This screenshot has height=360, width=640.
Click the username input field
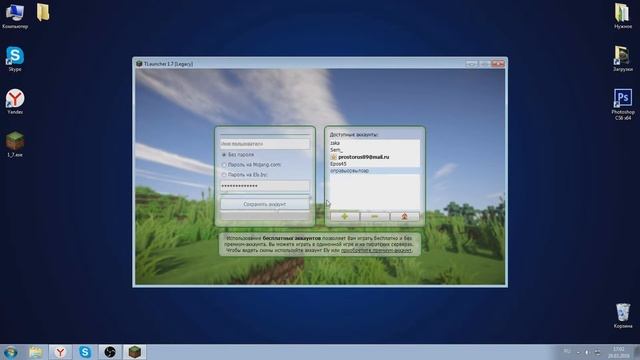click(x=265, y=144)
